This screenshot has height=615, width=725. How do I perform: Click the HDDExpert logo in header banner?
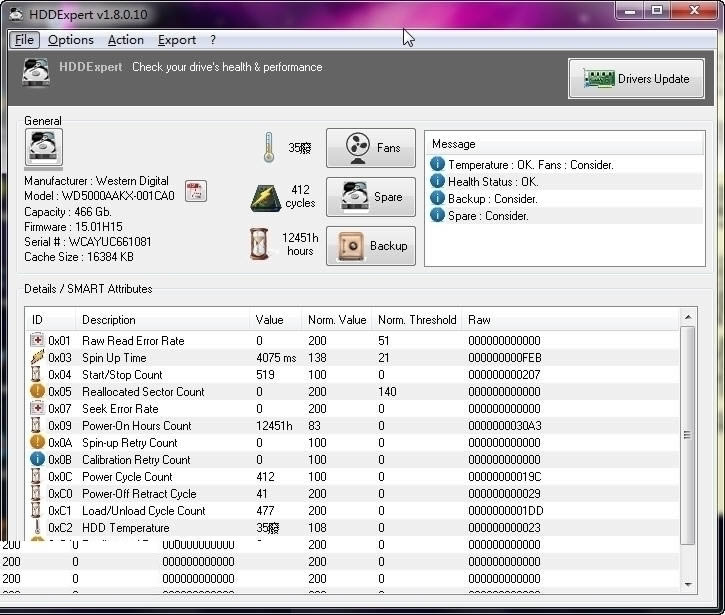tap(38, 71)
